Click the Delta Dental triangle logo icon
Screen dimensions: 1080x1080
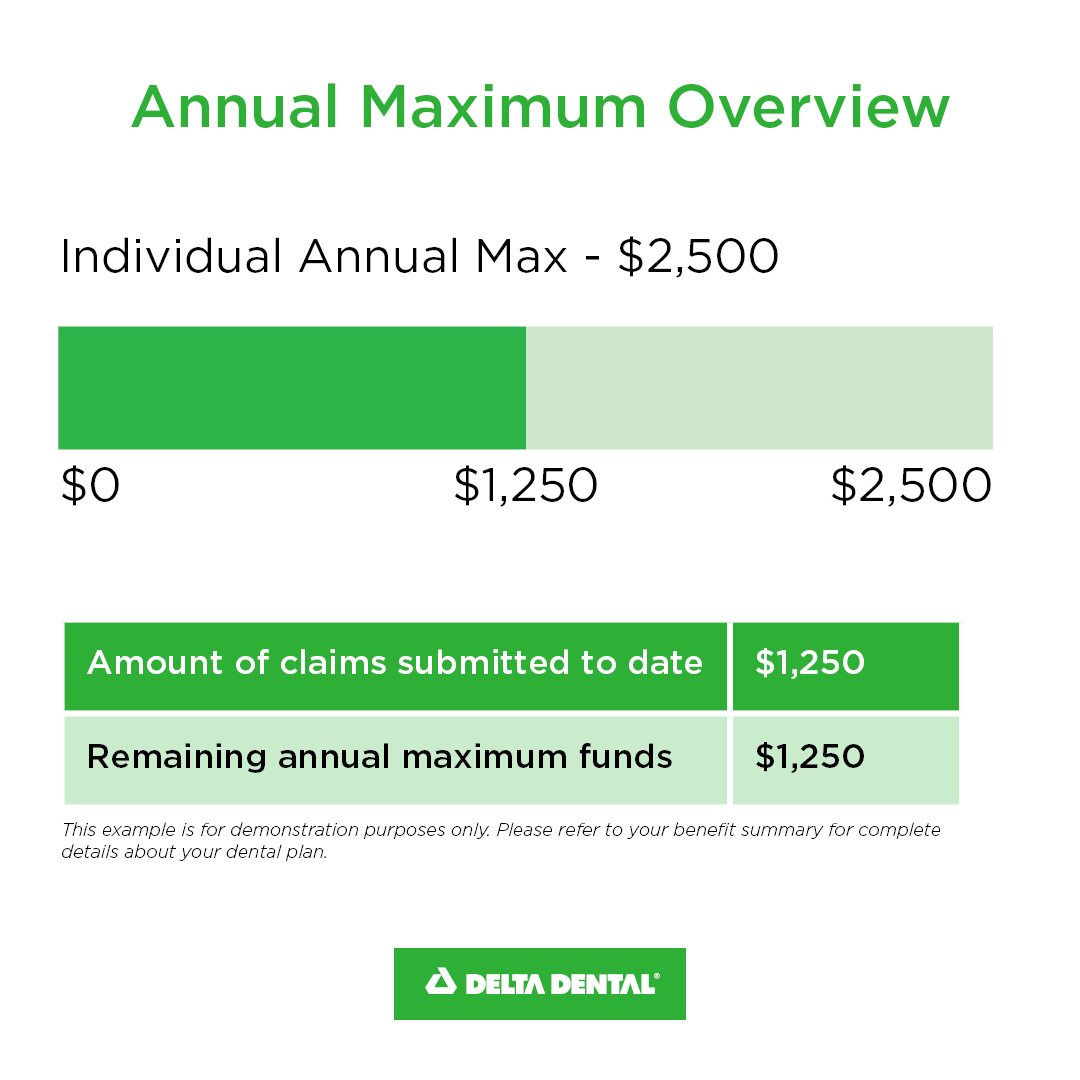point(441,982)
